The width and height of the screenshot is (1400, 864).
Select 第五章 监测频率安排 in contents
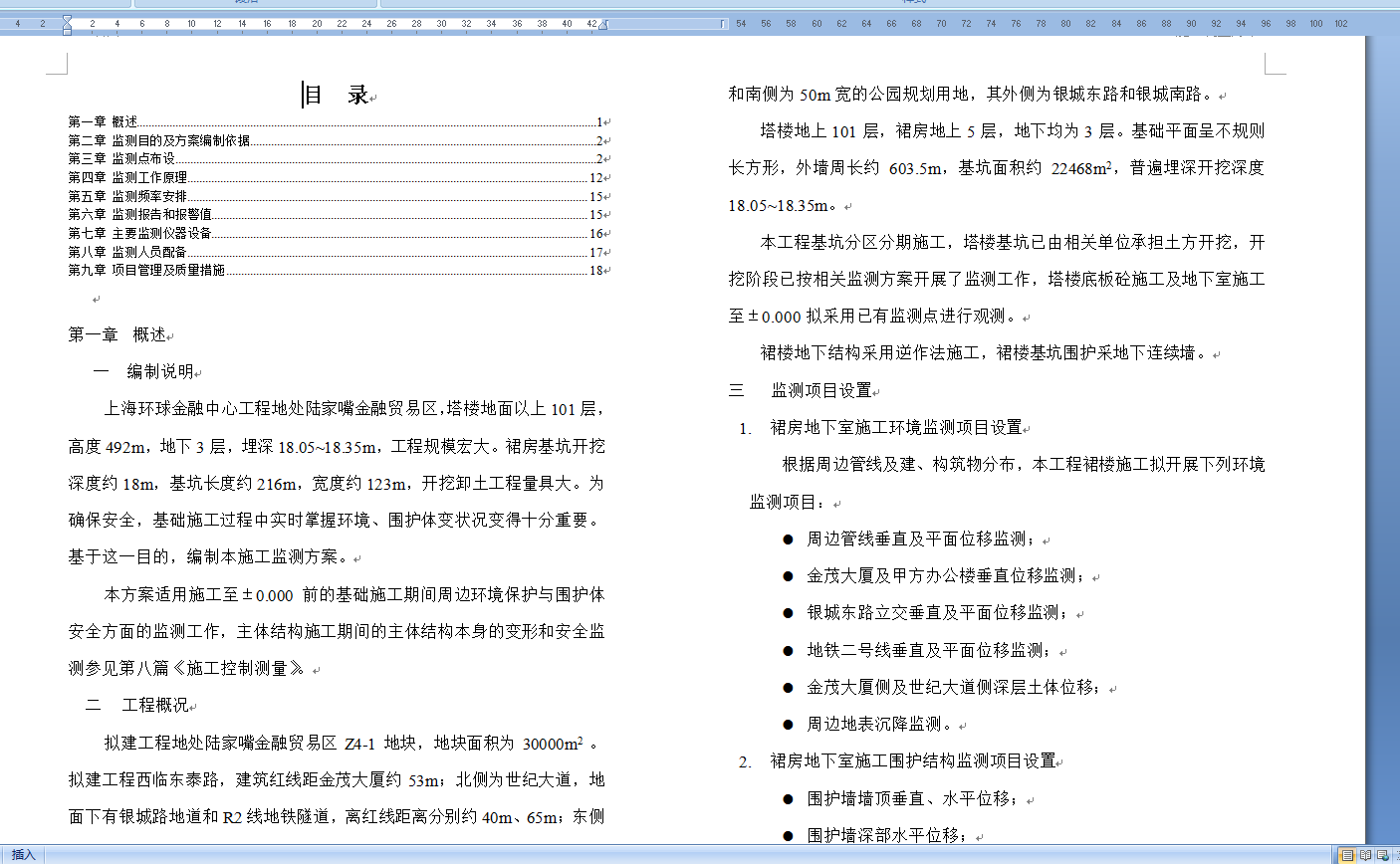127,196
